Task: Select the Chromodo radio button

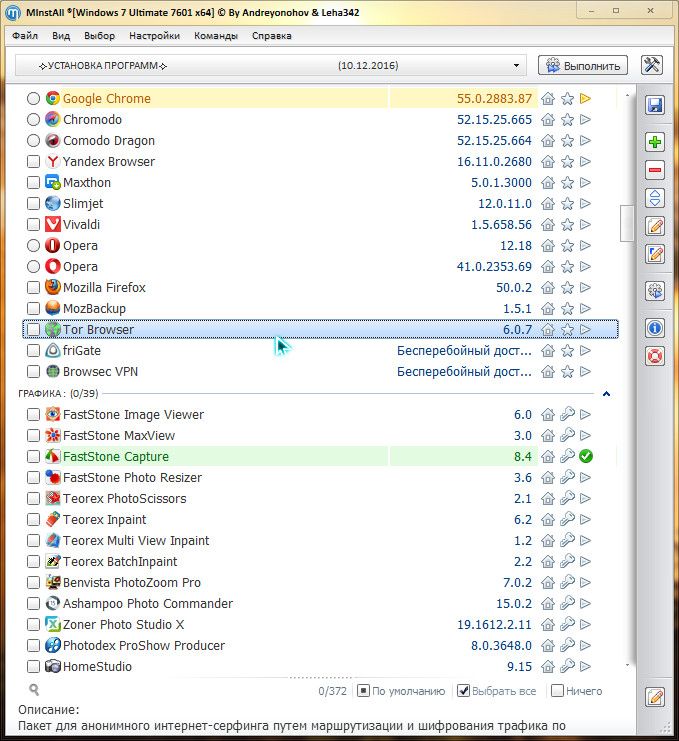Action: coord(33,120)
